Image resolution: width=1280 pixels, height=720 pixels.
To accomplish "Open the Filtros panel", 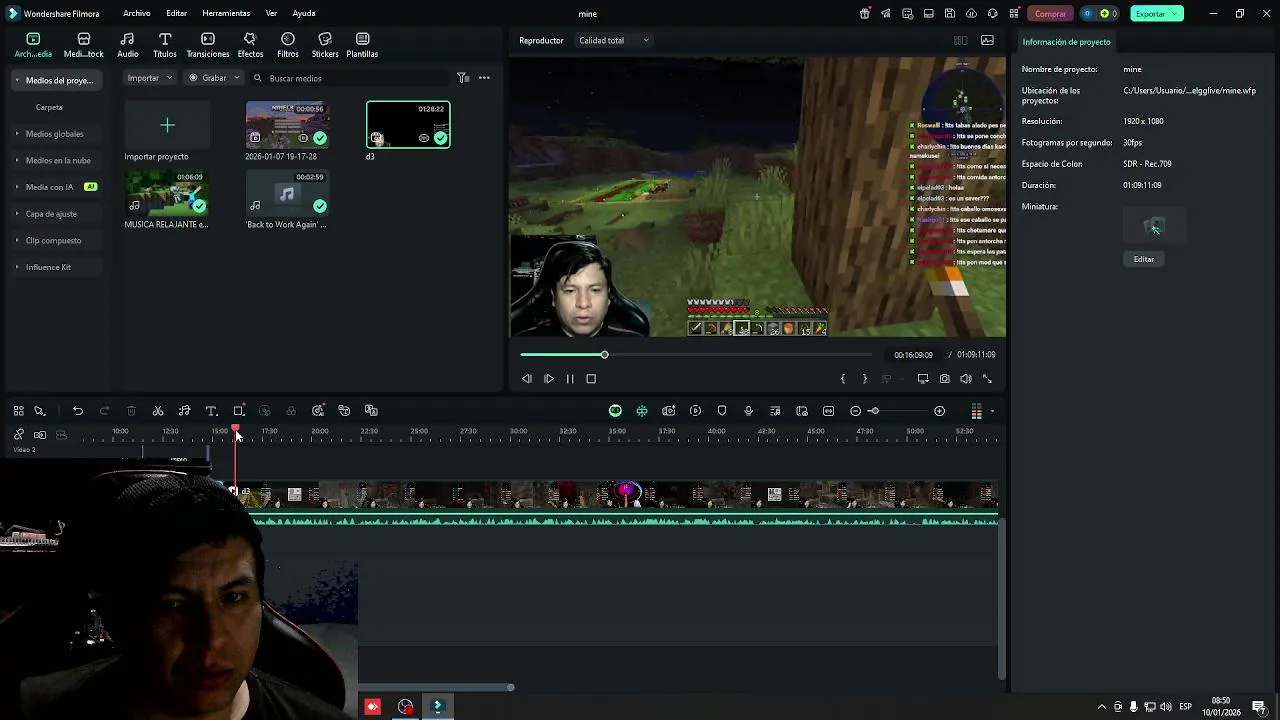I will point(288,45).
